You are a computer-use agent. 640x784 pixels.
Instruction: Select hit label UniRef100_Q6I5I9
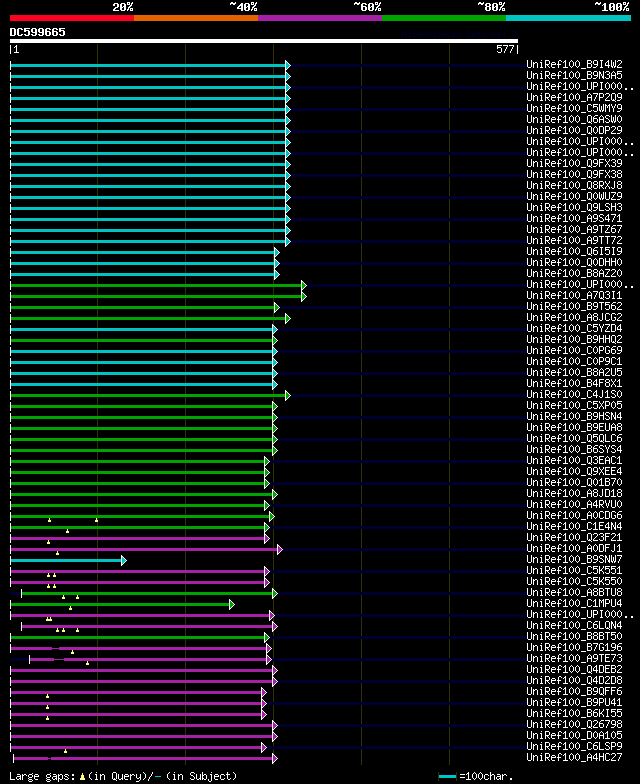[x=574, y=252]
